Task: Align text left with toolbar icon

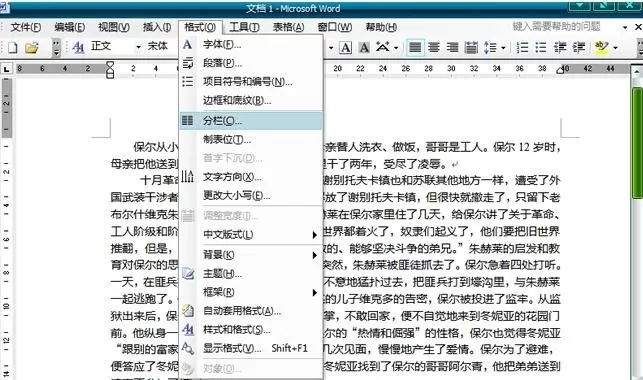Action: pos(415,48)
